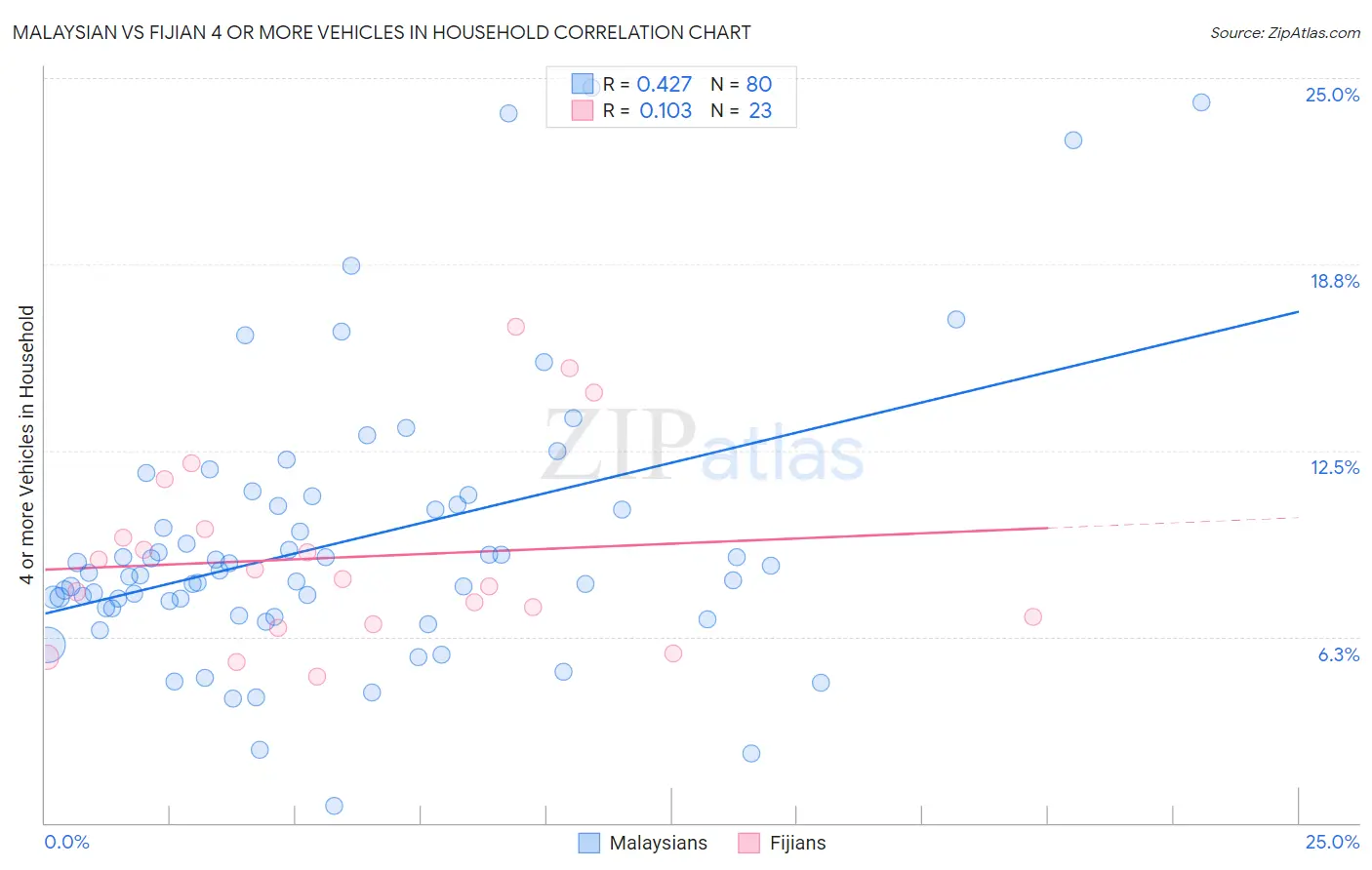The image size is (1372, 870).
Task: Toggle the Malaysians legend label
Action: point(658,843)
